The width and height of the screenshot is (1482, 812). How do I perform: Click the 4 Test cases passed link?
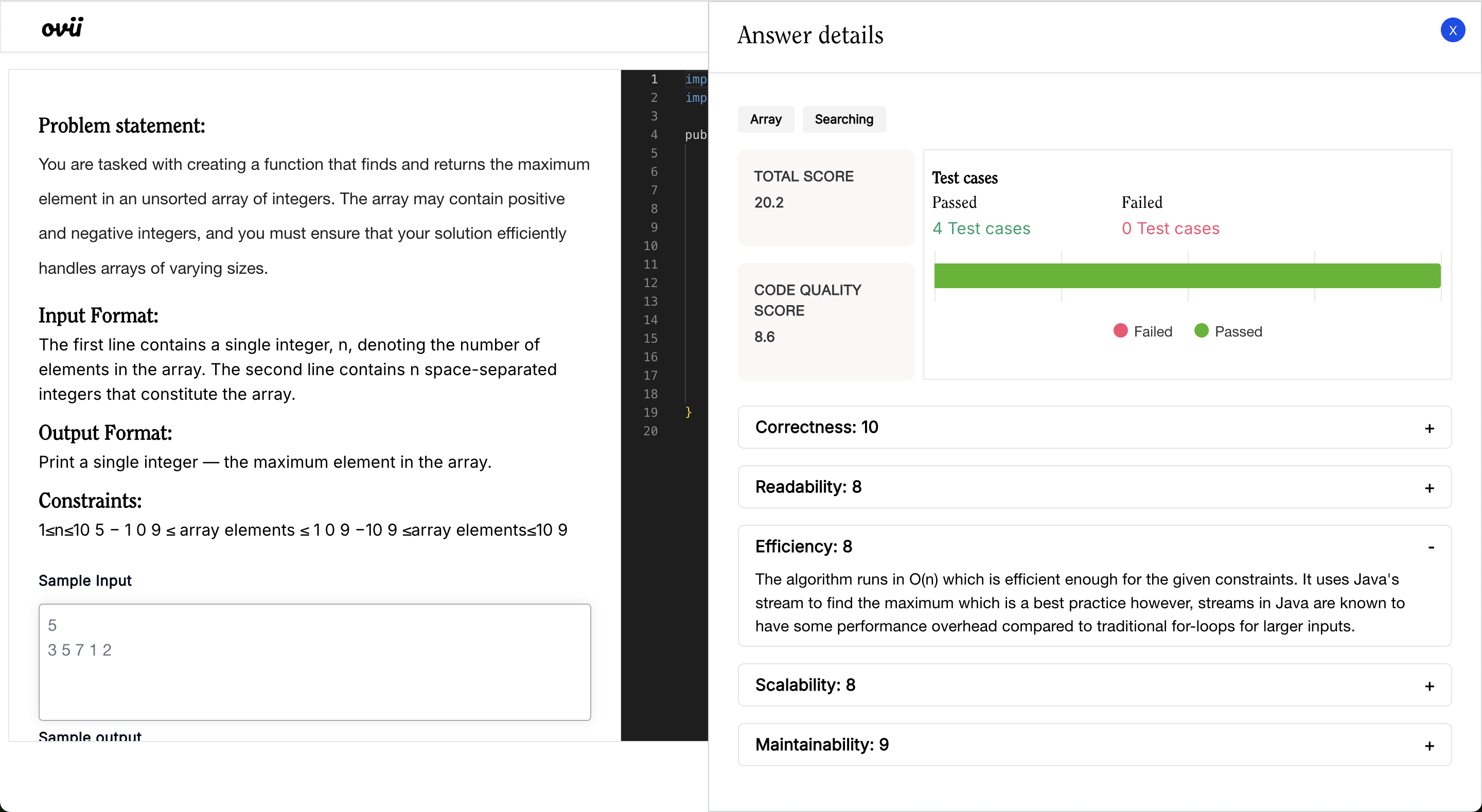tap(981, 228)
